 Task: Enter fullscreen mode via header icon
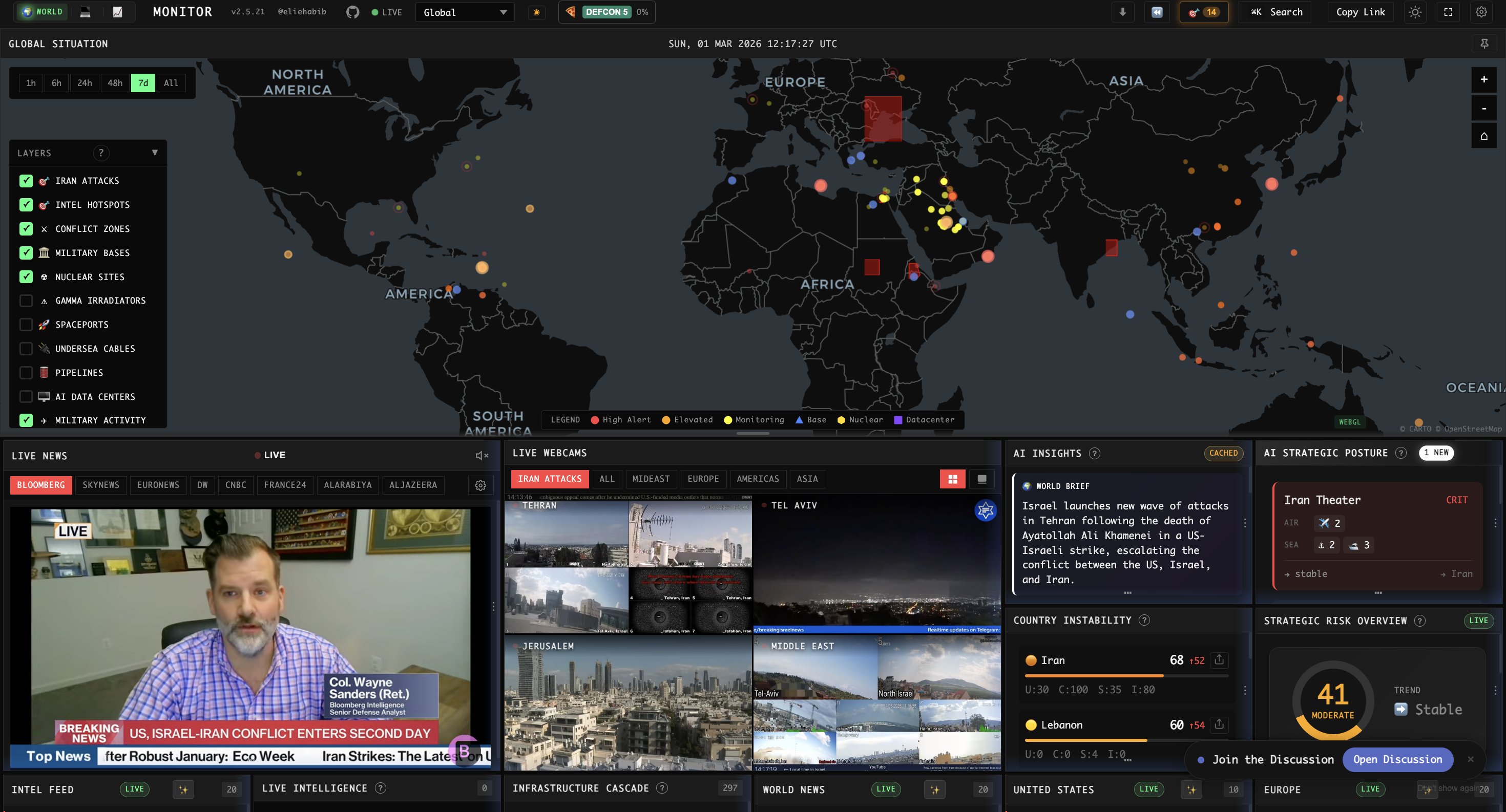tap(1448, 12)
